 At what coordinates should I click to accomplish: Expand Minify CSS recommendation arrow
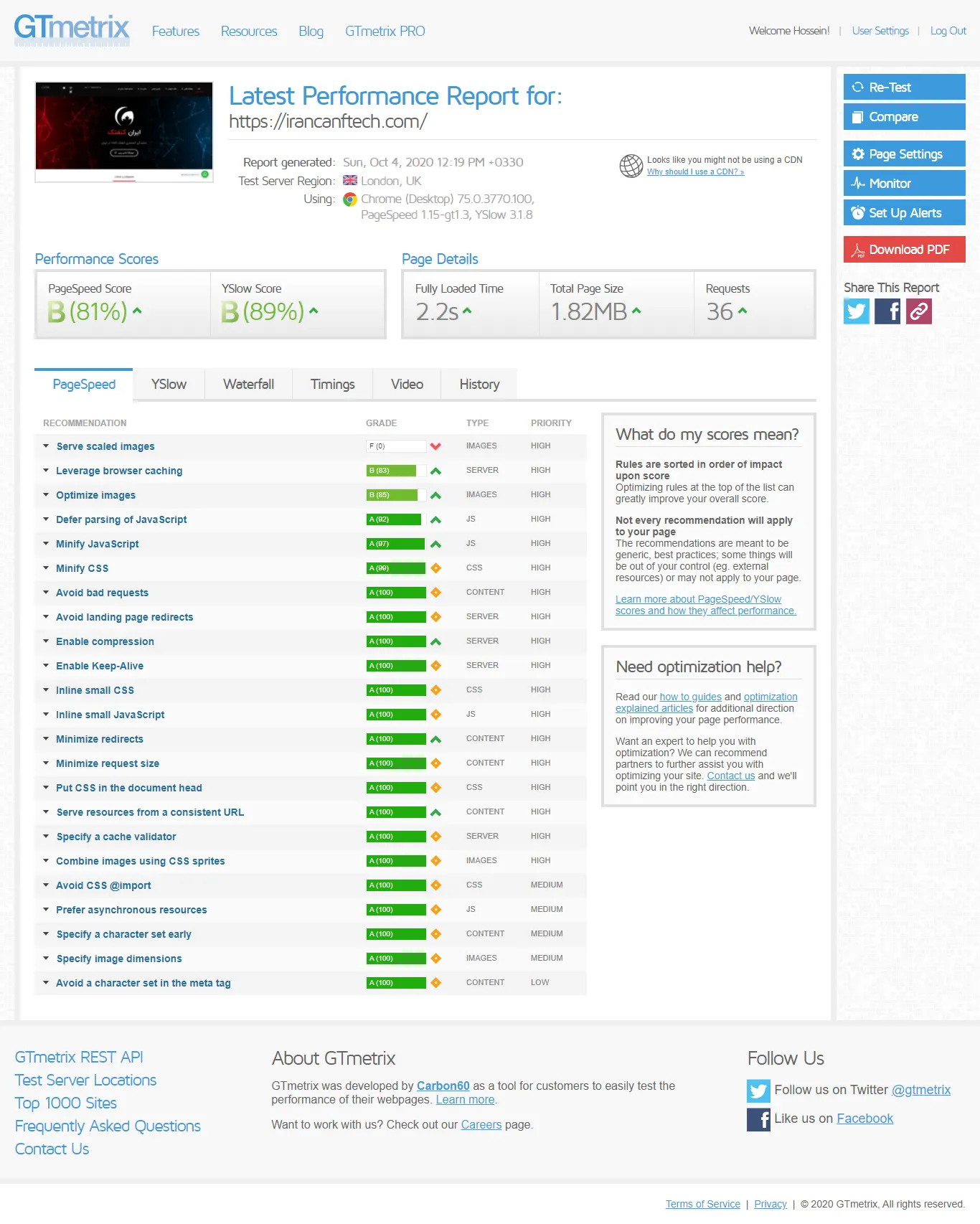click(46, 568)
